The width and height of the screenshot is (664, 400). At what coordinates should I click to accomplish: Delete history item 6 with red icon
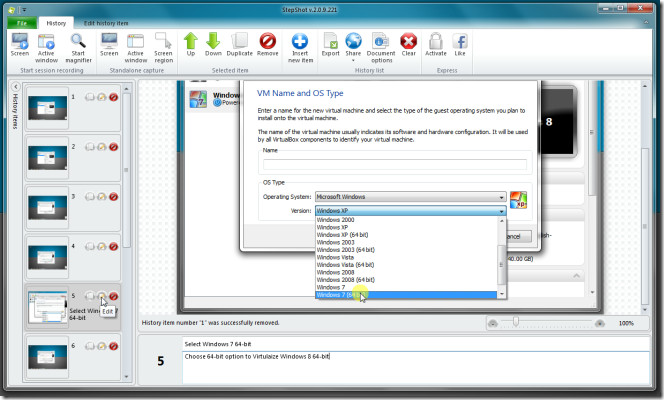click(x=113, y=346)
